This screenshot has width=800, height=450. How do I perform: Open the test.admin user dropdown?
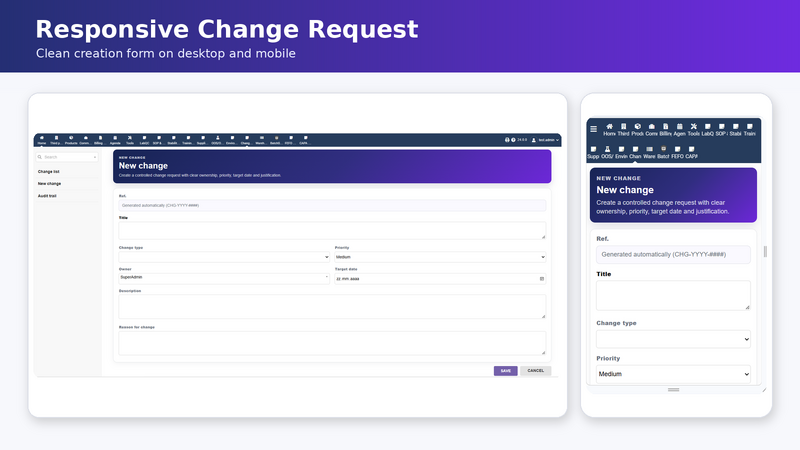[545, 140]
